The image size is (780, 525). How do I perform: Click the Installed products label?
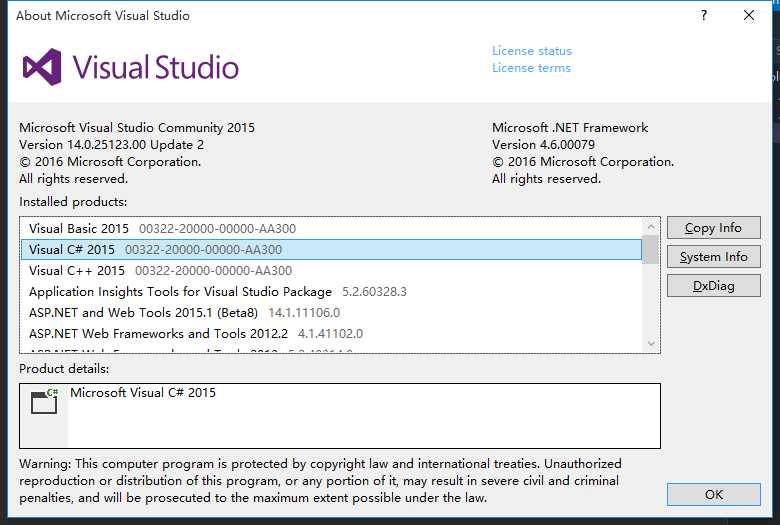[73, 202]
